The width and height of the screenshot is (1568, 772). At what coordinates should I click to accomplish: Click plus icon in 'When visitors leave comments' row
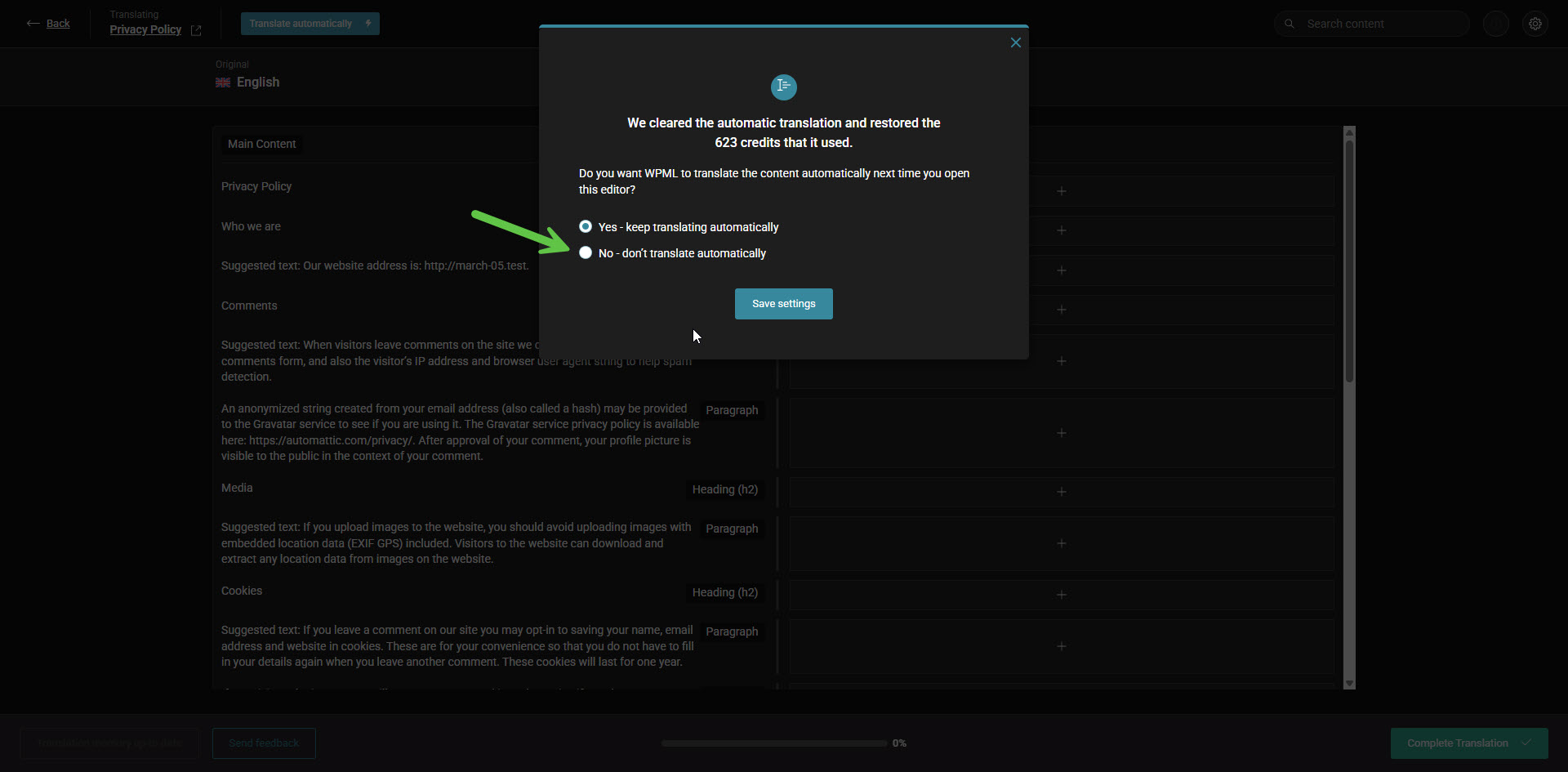pos(1061,361)
